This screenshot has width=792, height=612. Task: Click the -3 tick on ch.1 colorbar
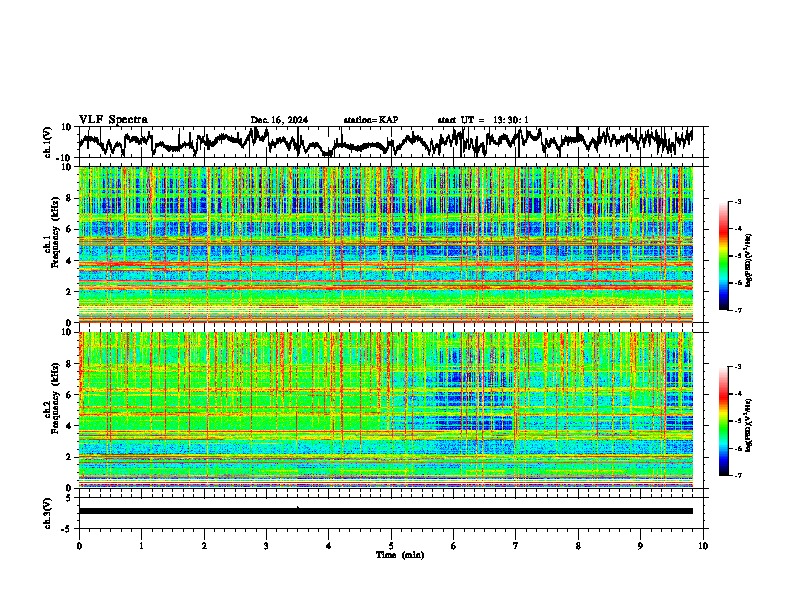(737, 201)
